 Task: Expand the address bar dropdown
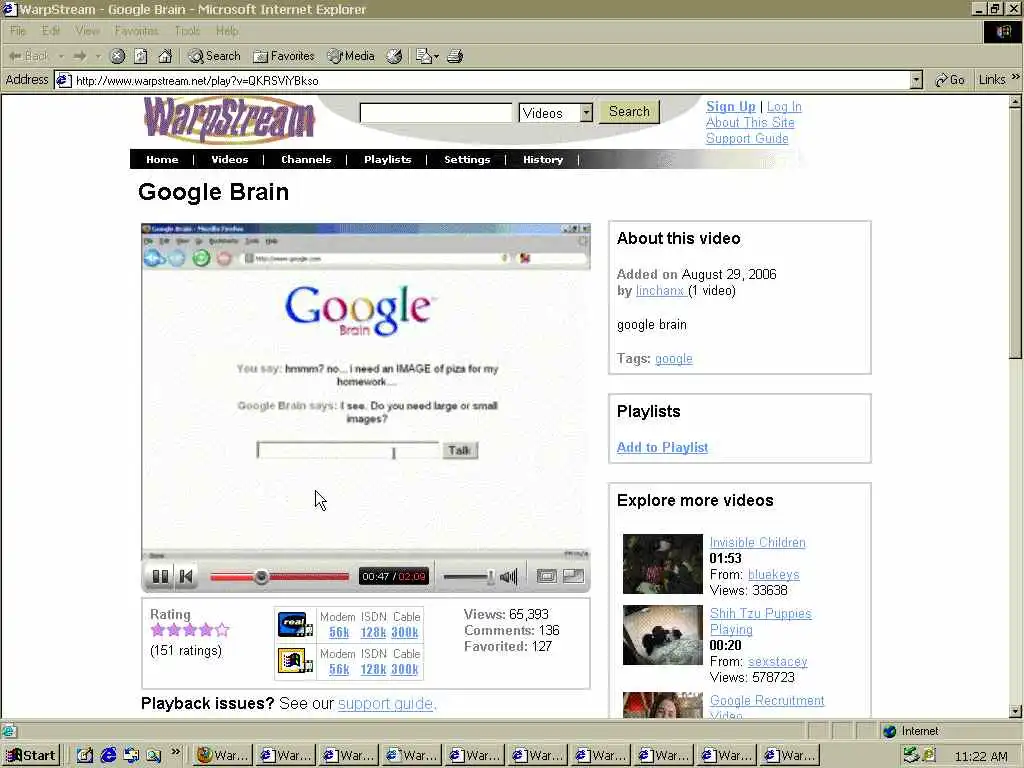916,80
